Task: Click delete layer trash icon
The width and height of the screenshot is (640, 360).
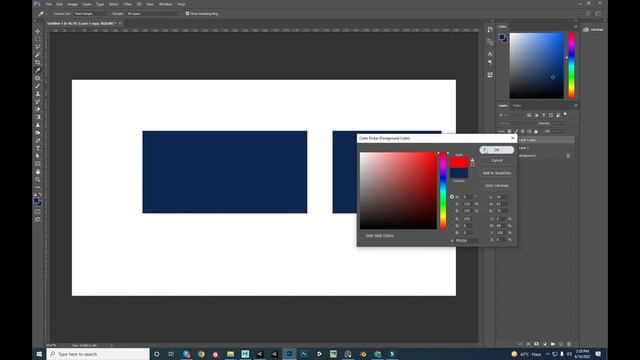Action: (x=569, y=344)
